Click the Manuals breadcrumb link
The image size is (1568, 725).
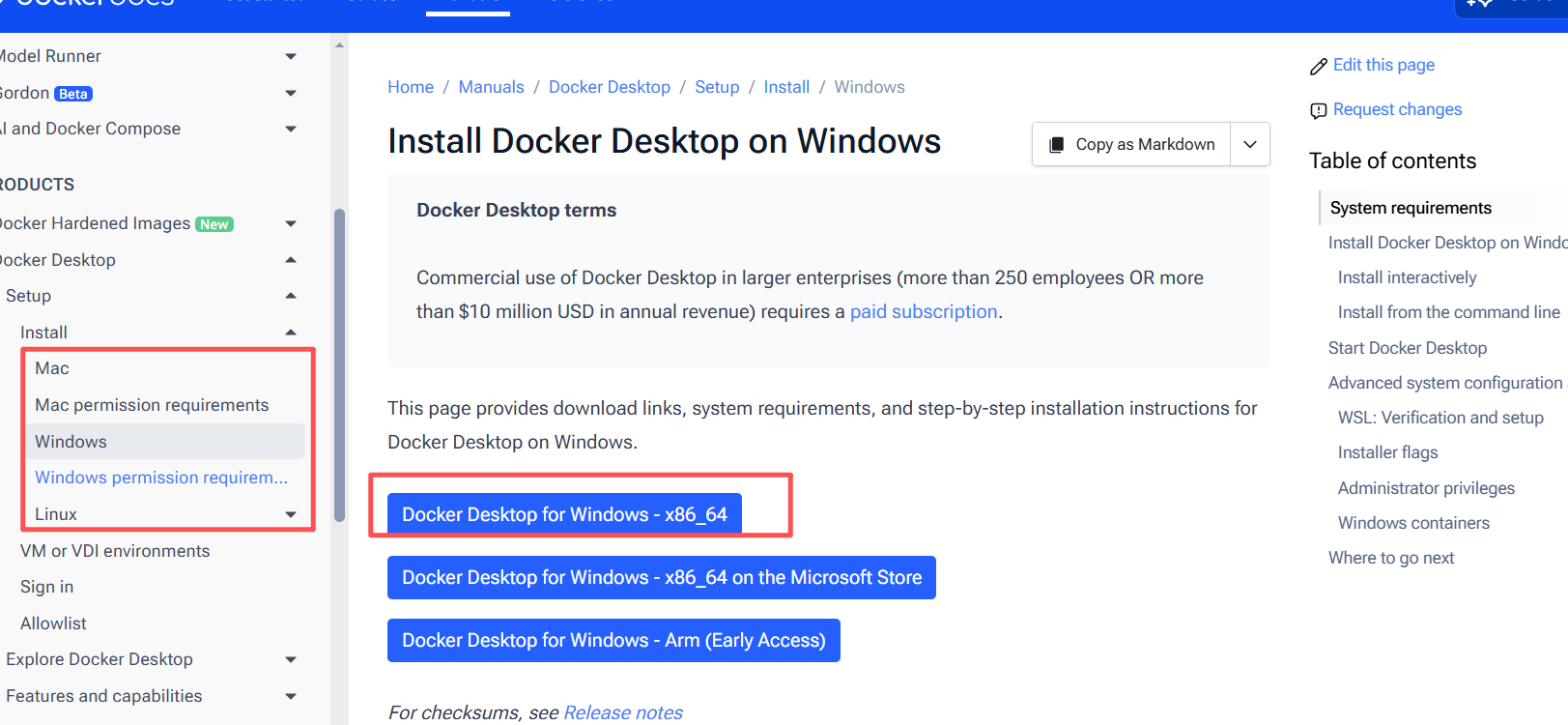click(x=491, y=87)
